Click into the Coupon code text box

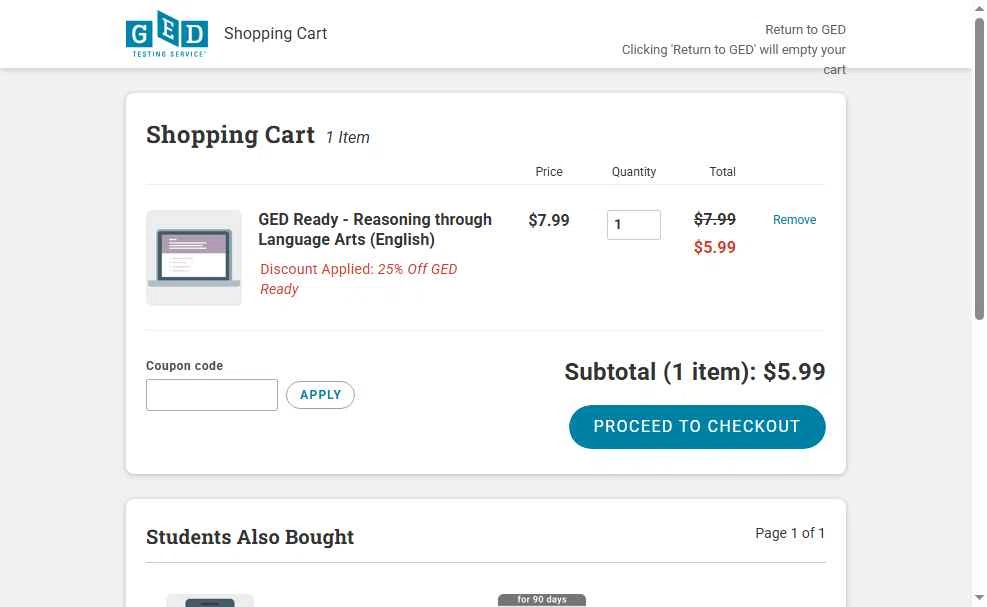[x=212, y=395]
